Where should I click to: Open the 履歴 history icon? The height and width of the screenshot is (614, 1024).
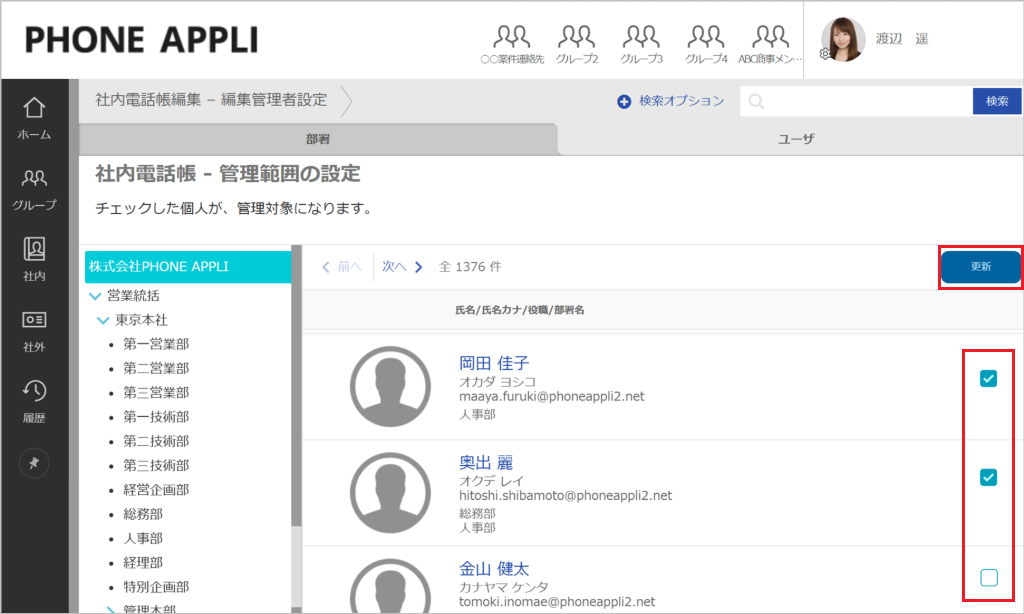pyautogui.click(x=34, y=401)
